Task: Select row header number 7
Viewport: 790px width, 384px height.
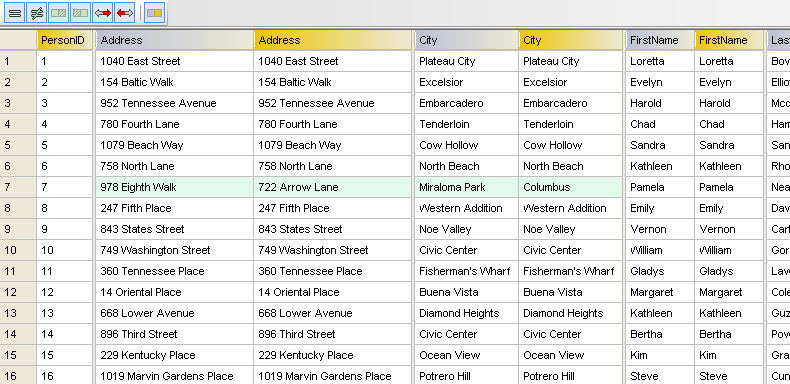Action: pyautogui.click(x=18, y=187)
